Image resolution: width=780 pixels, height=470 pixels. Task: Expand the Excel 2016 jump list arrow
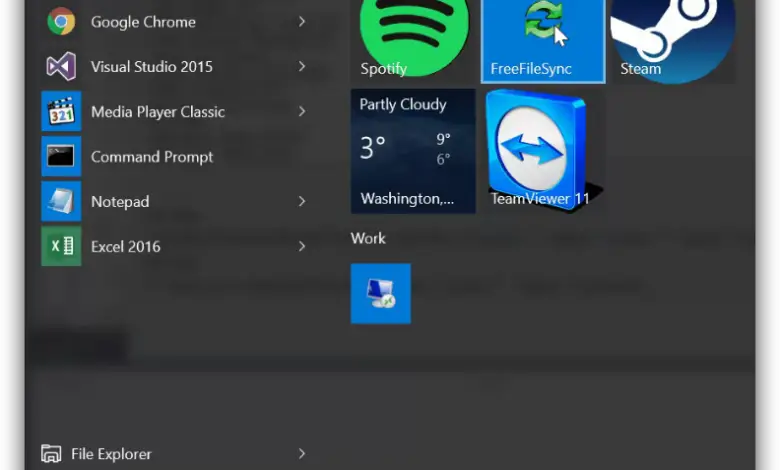[x=301, y=246]
